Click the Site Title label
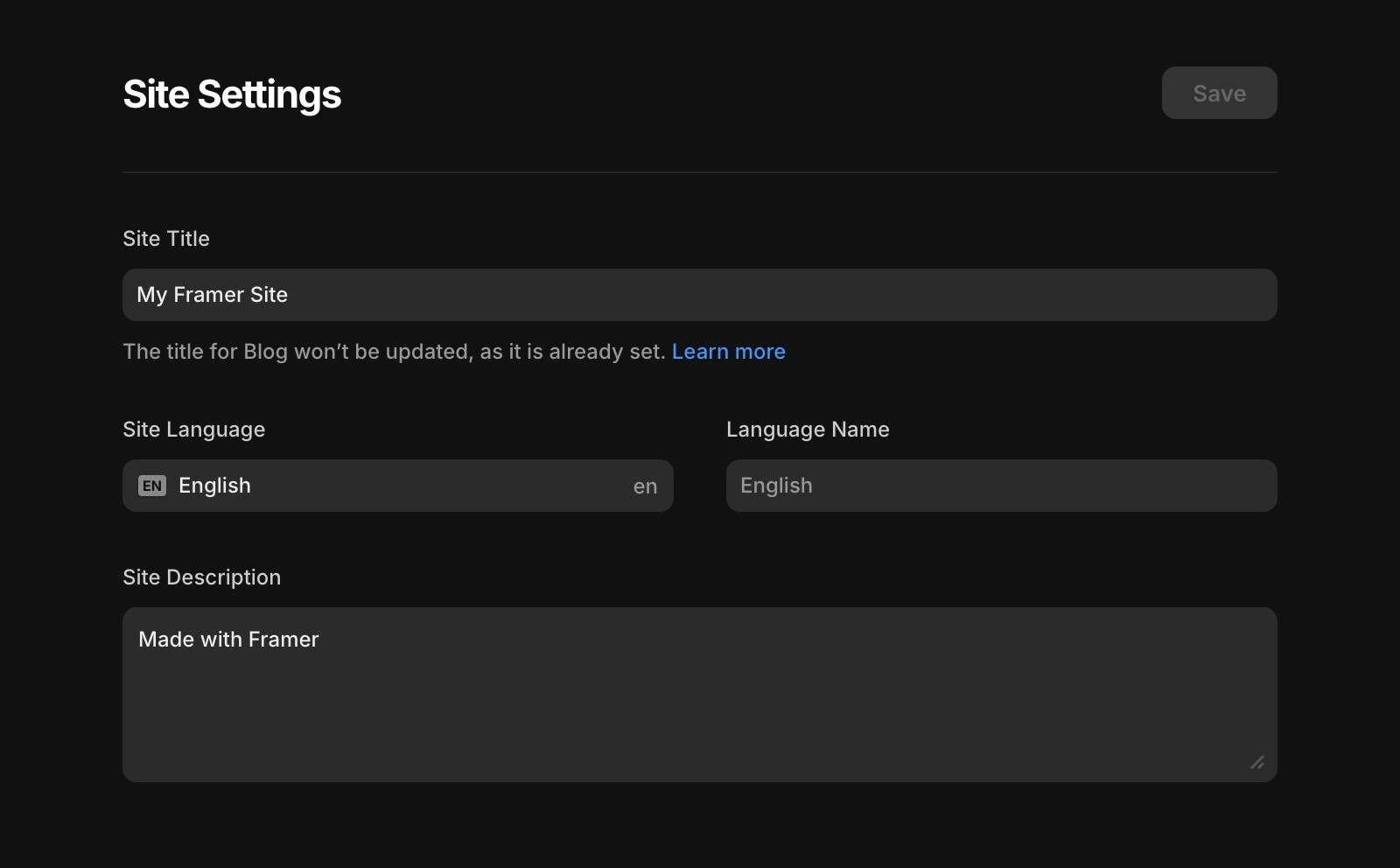1400x868 pixels. click(x=166, y=239)
